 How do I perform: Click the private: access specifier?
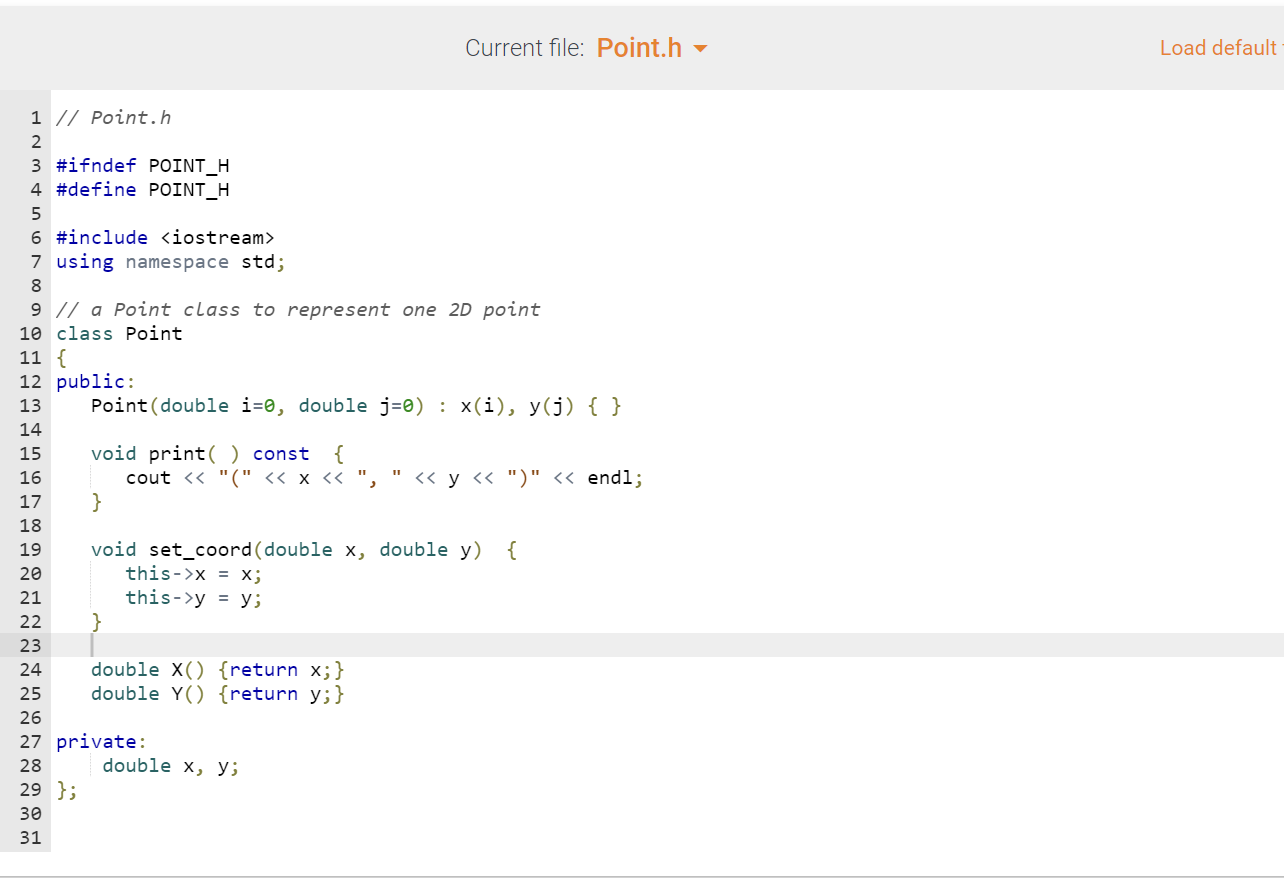97,741
